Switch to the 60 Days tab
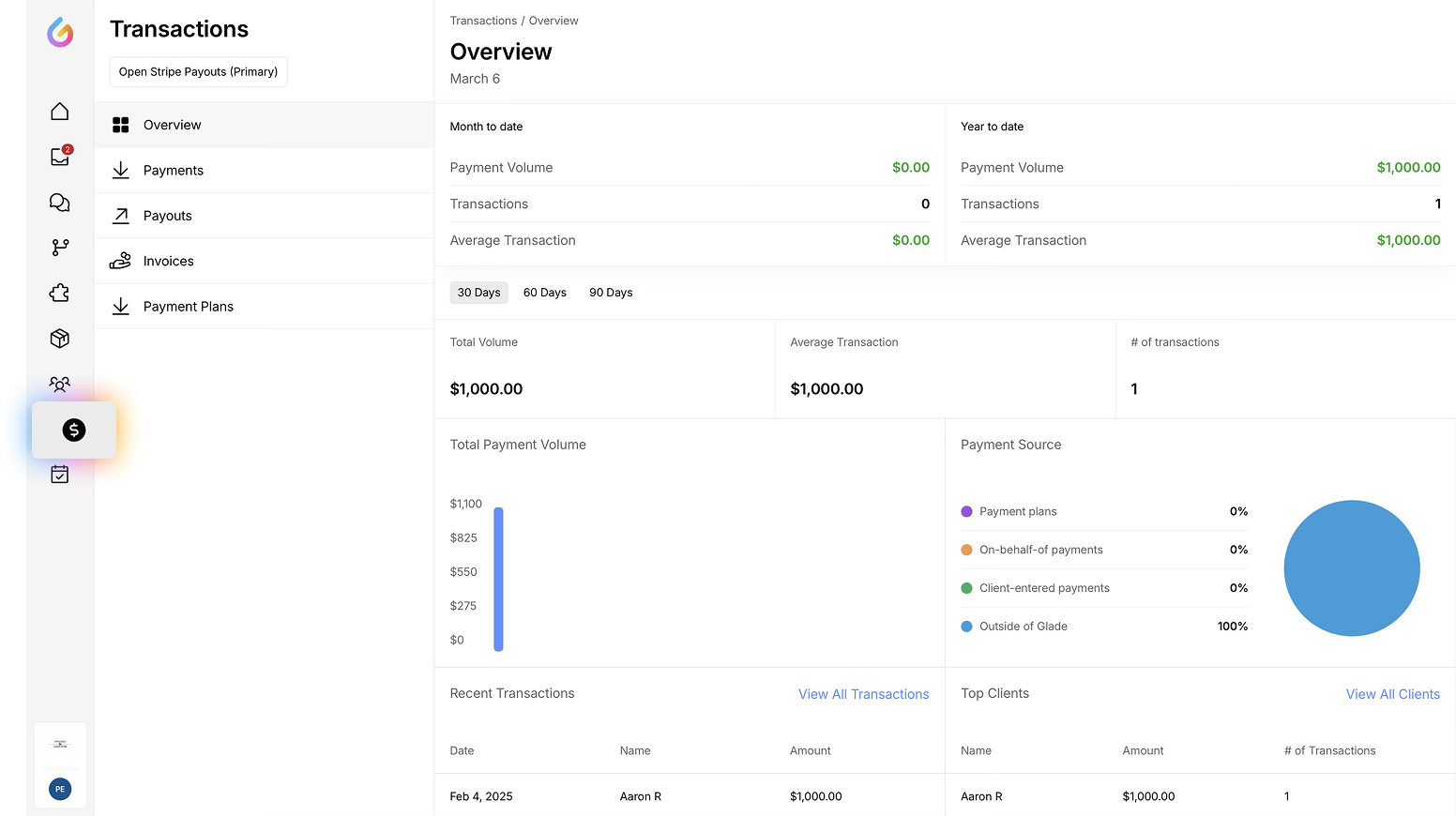The image size is (1456, 816). [544, 293]
